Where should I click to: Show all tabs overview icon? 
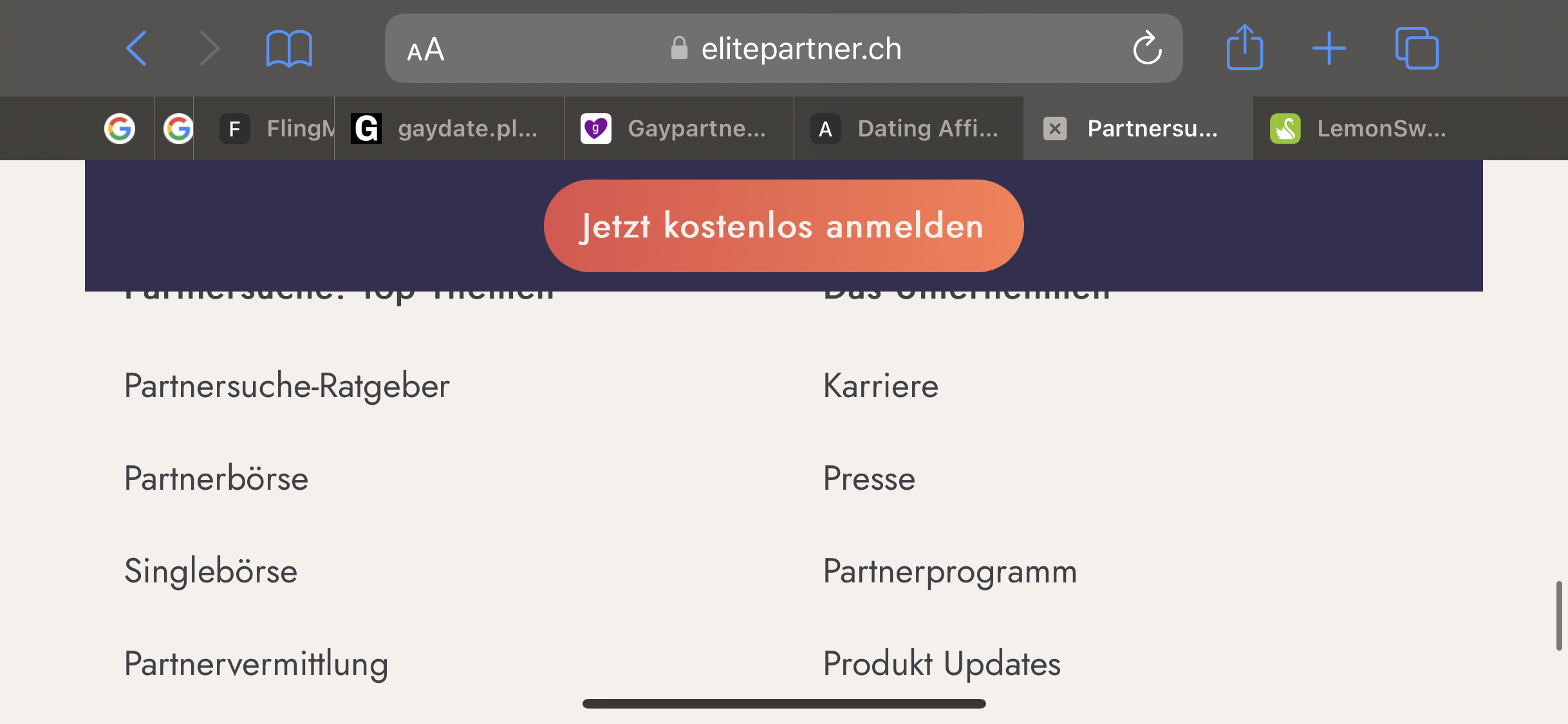[1417, 48]
